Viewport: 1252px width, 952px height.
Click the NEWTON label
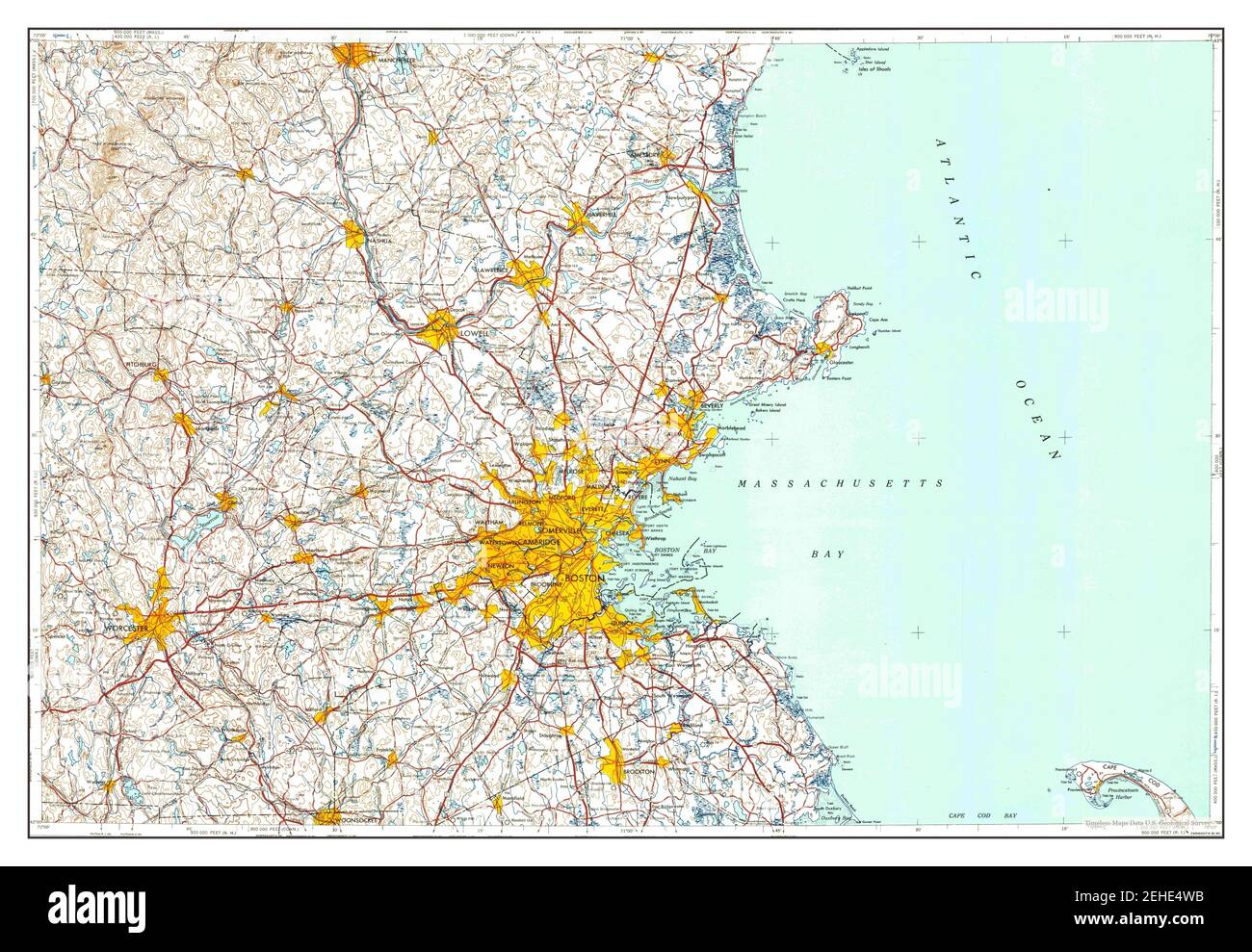tap(501, 565)
